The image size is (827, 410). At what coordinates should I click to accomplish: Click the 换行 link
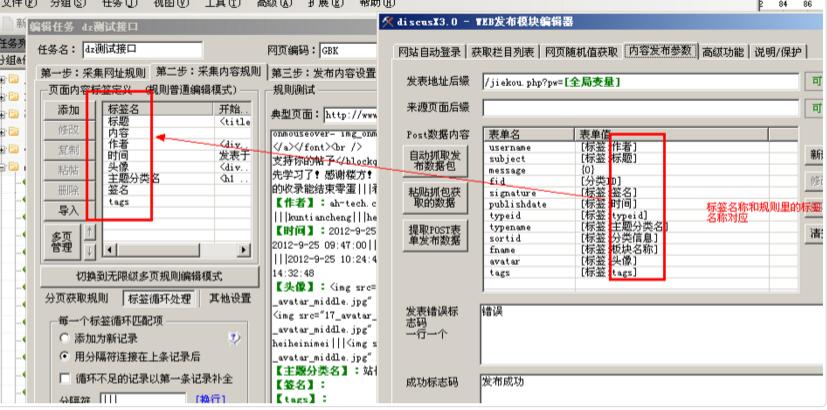[x=208, y=399]
